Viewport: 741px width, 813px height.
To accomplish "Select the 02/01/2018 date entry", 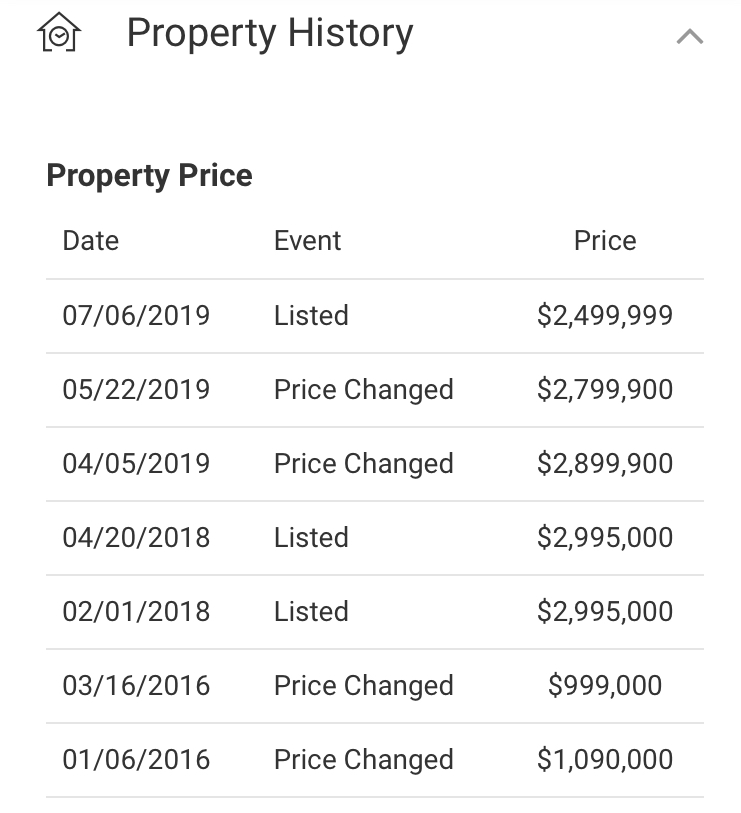I will pyautogui.click(x=136, y=612).
